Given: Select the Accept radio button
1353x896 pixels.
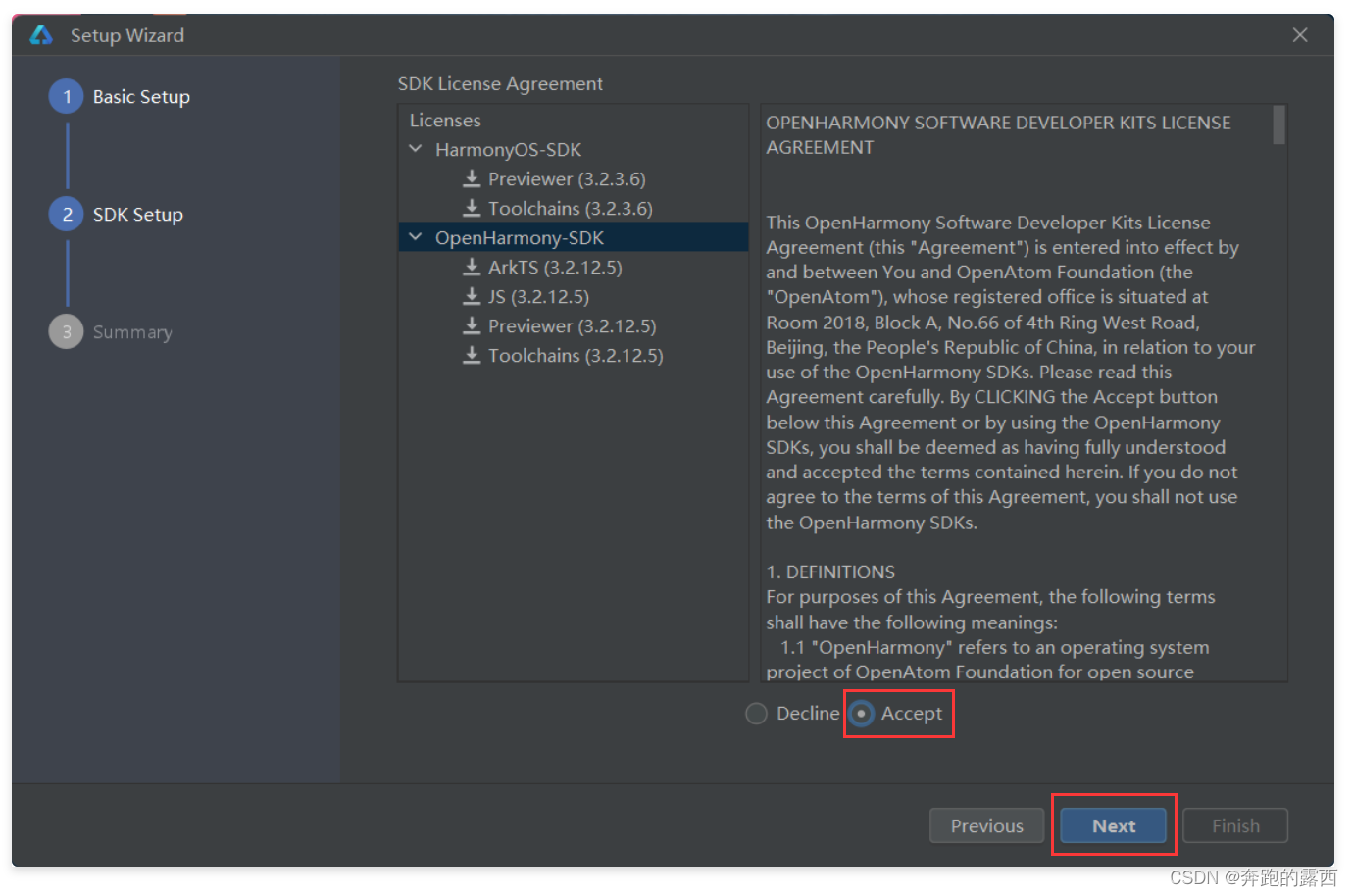Looking at the screenshot, I should [861, 714].
